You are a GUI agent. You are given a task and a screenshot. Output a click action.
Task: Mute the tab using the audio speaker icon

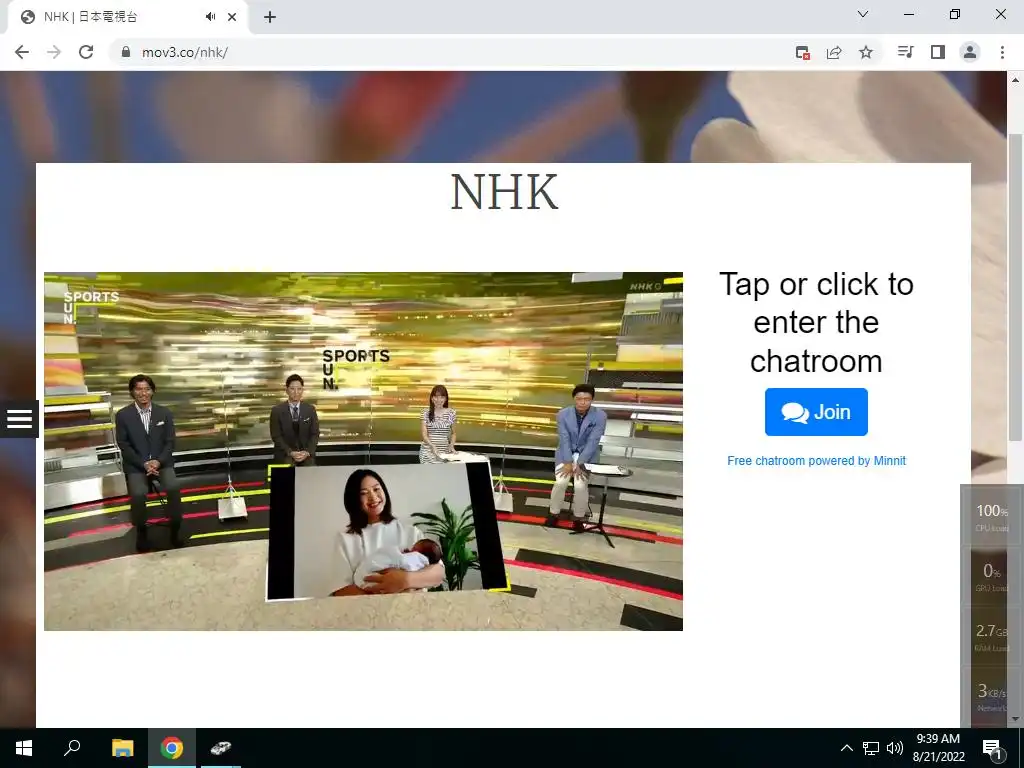click(x=210, y=17)
